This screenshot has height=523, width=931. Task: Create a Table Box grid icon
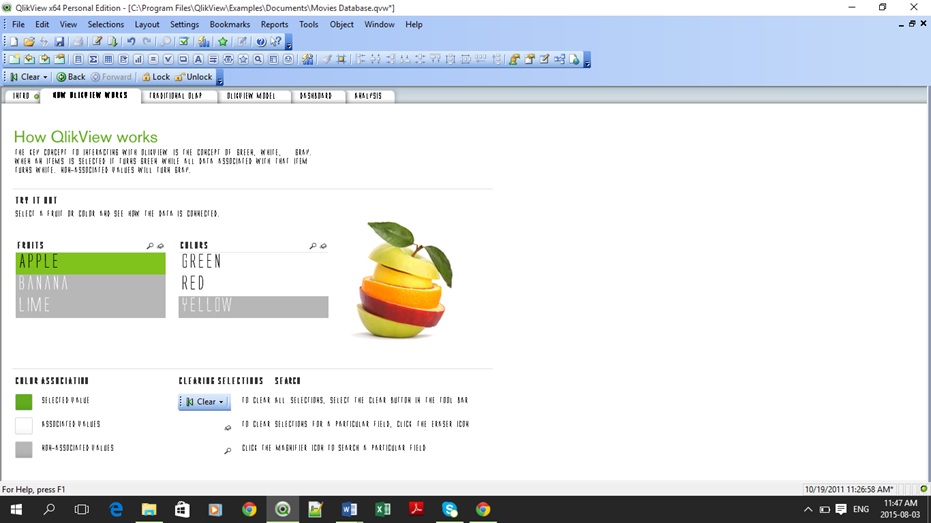(108, 59)
